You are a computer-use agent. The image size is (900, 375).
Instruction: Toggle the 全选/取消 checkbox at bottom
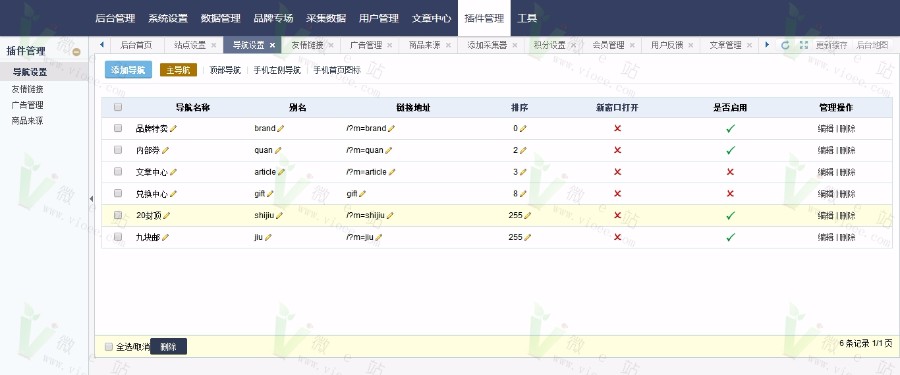(109, 347)
